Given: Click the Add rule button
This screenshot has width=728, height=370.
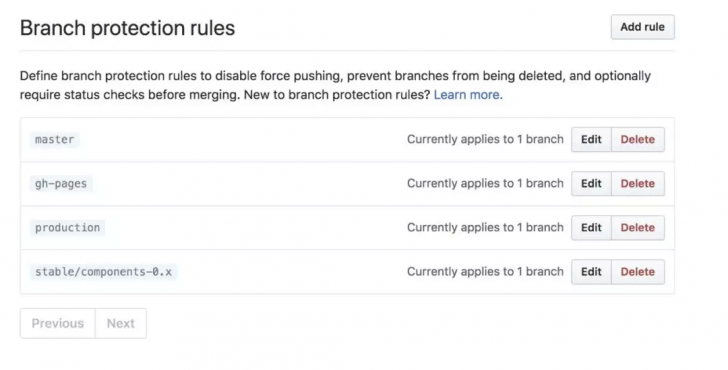Looking at the screenshot, I should click(x=643, y=27).
